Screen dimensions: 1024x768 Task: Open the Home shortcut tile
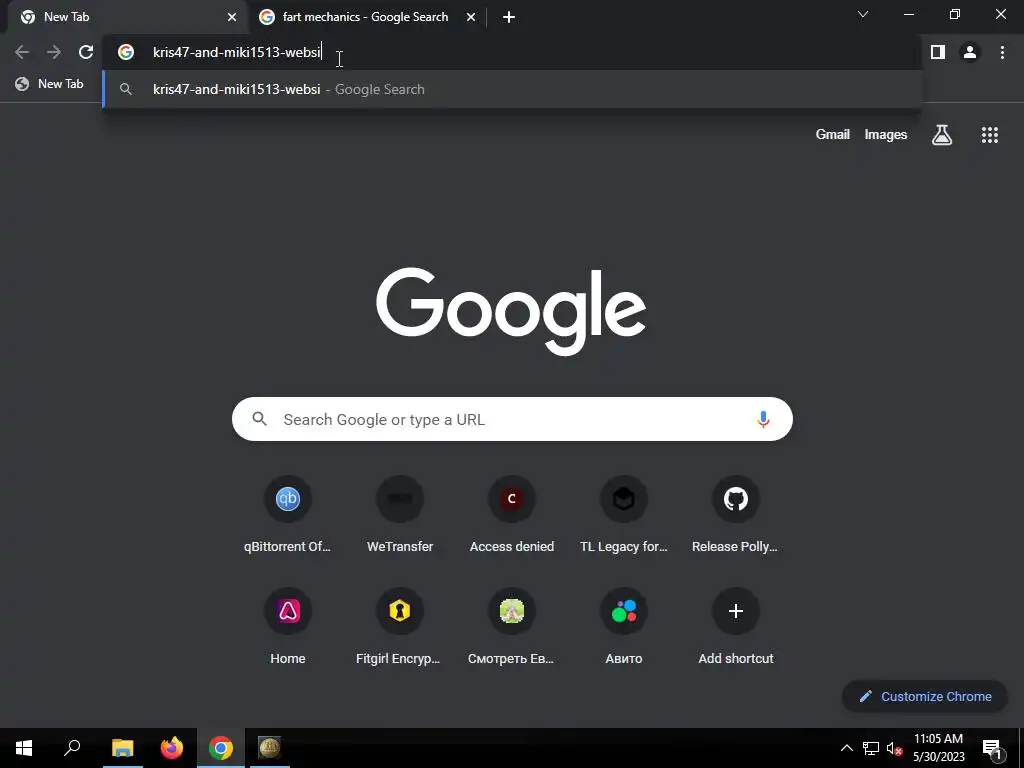click(287, 627)
